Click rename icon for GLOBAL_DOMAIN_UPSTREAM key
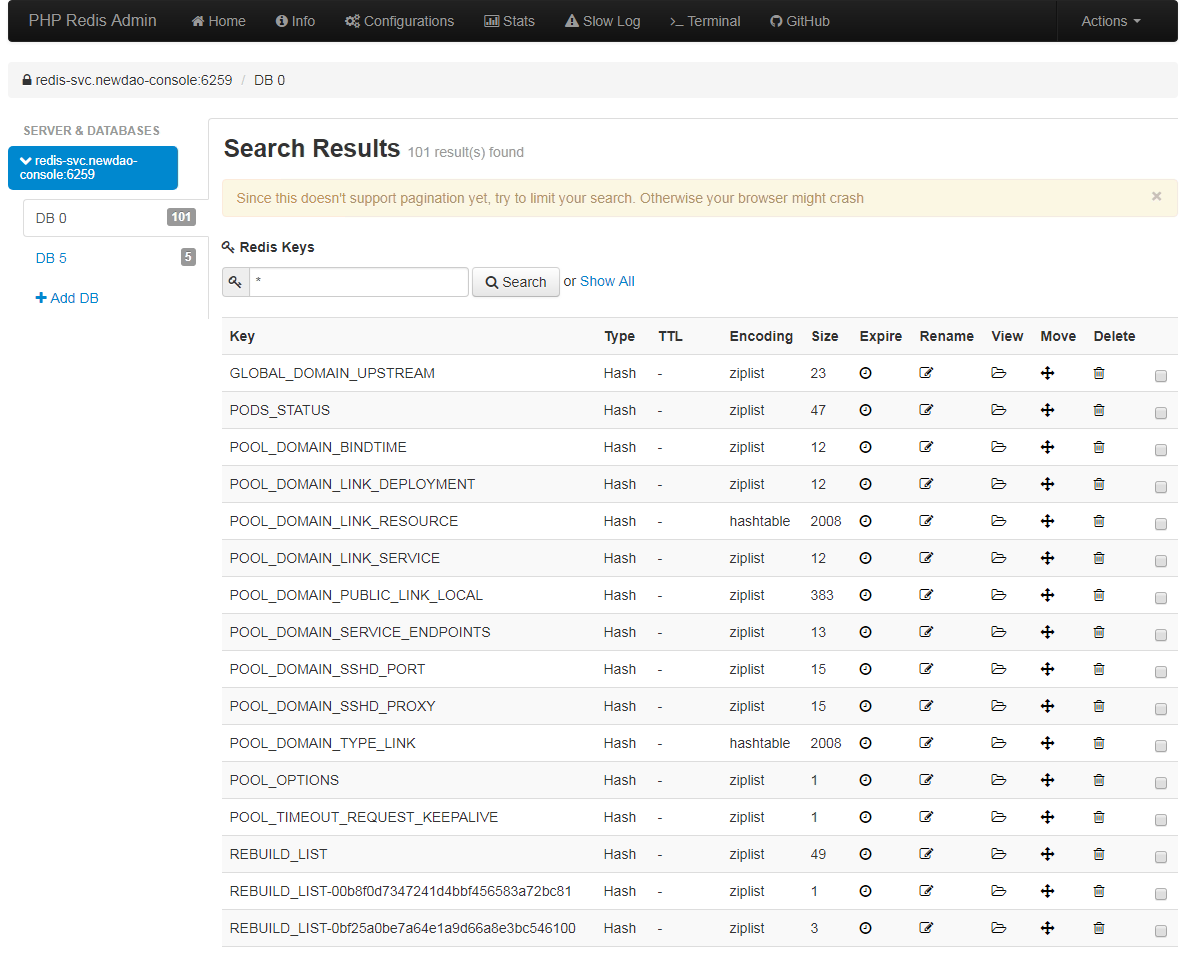The width and height of the screenshot is (1189, 953). point(926,373)
